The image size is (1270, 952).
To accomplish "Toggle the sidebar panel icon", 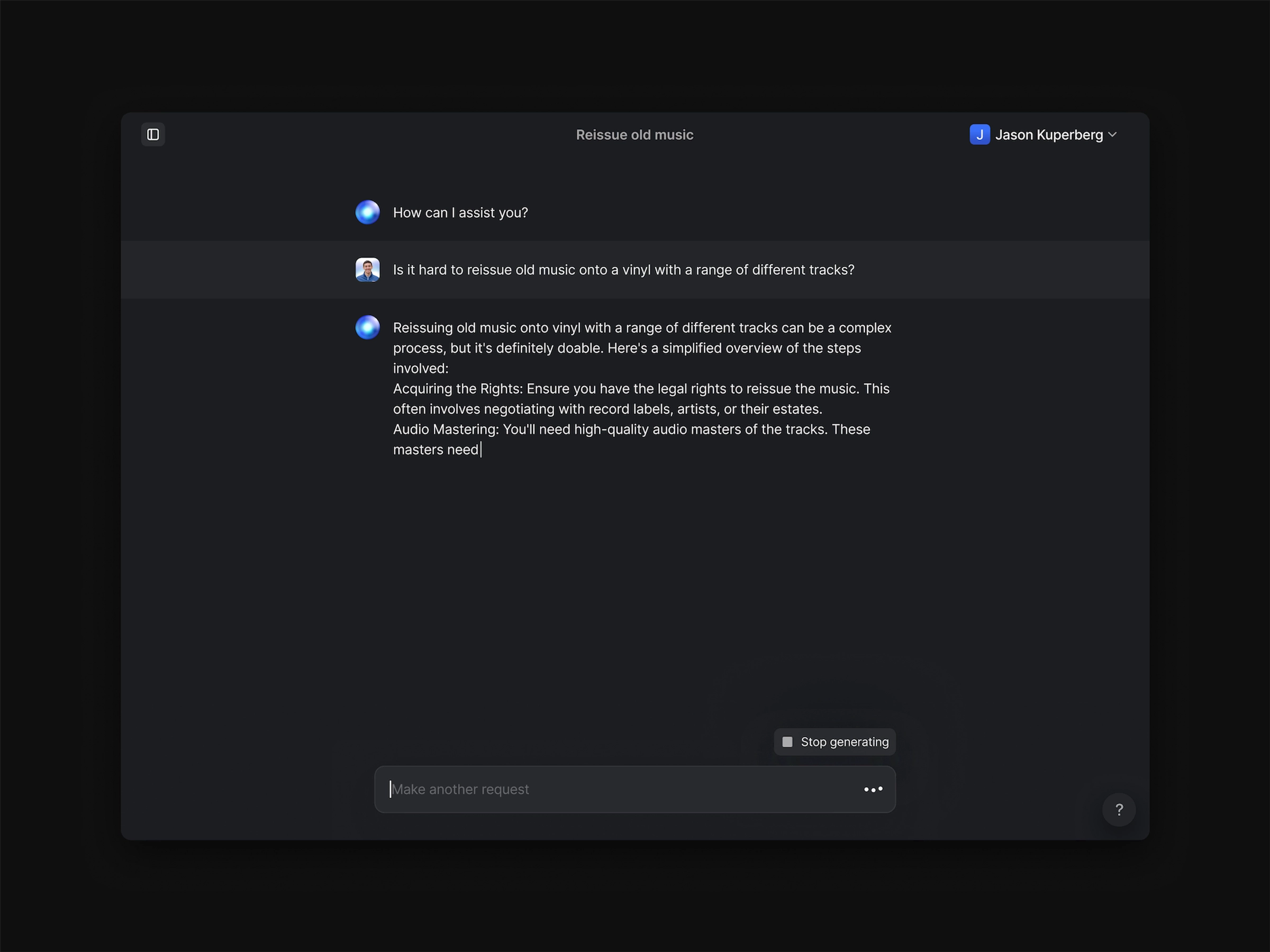I will point(153,134).
